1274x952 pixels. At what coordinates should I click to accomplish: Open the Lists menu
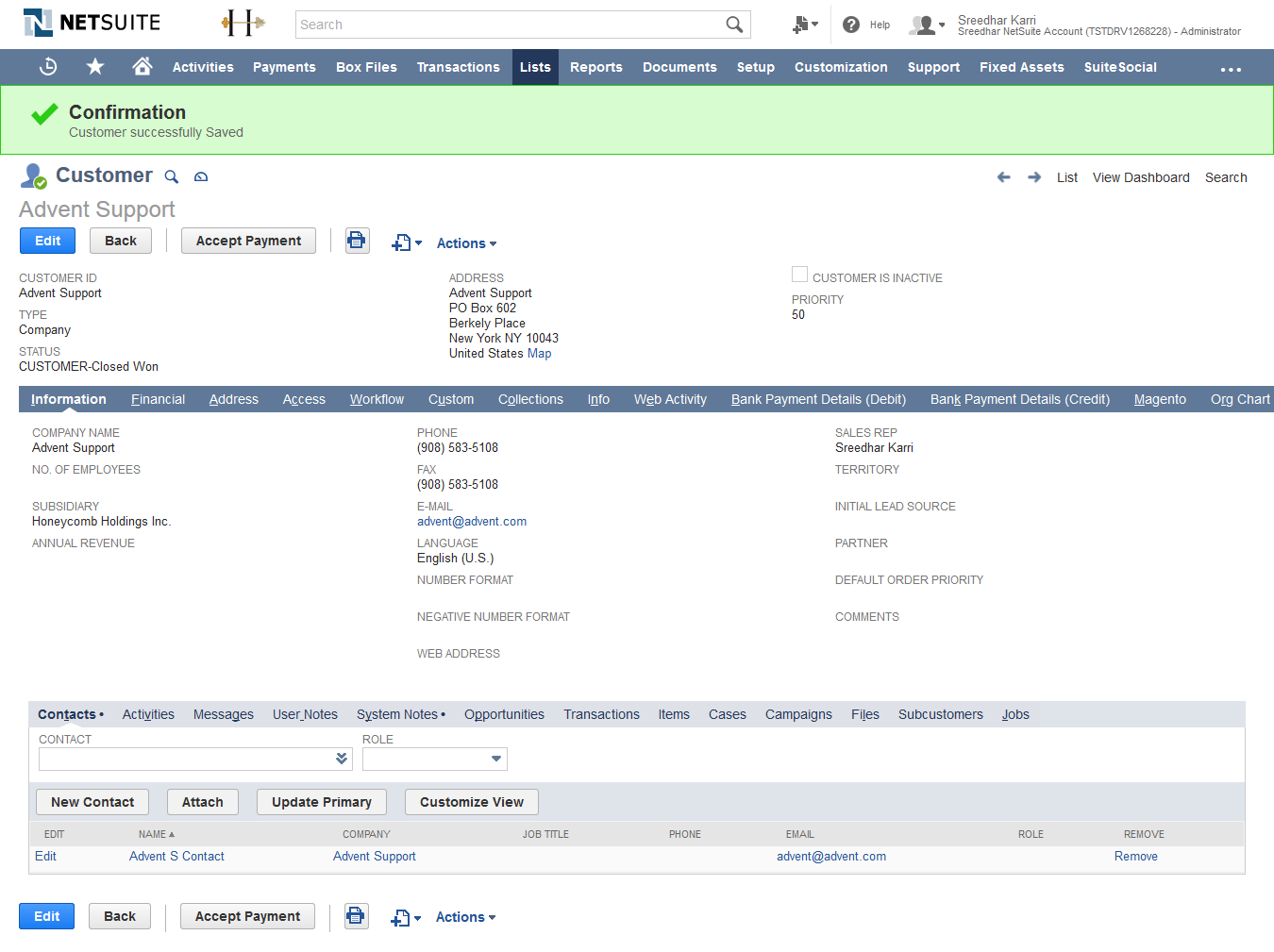535,67
